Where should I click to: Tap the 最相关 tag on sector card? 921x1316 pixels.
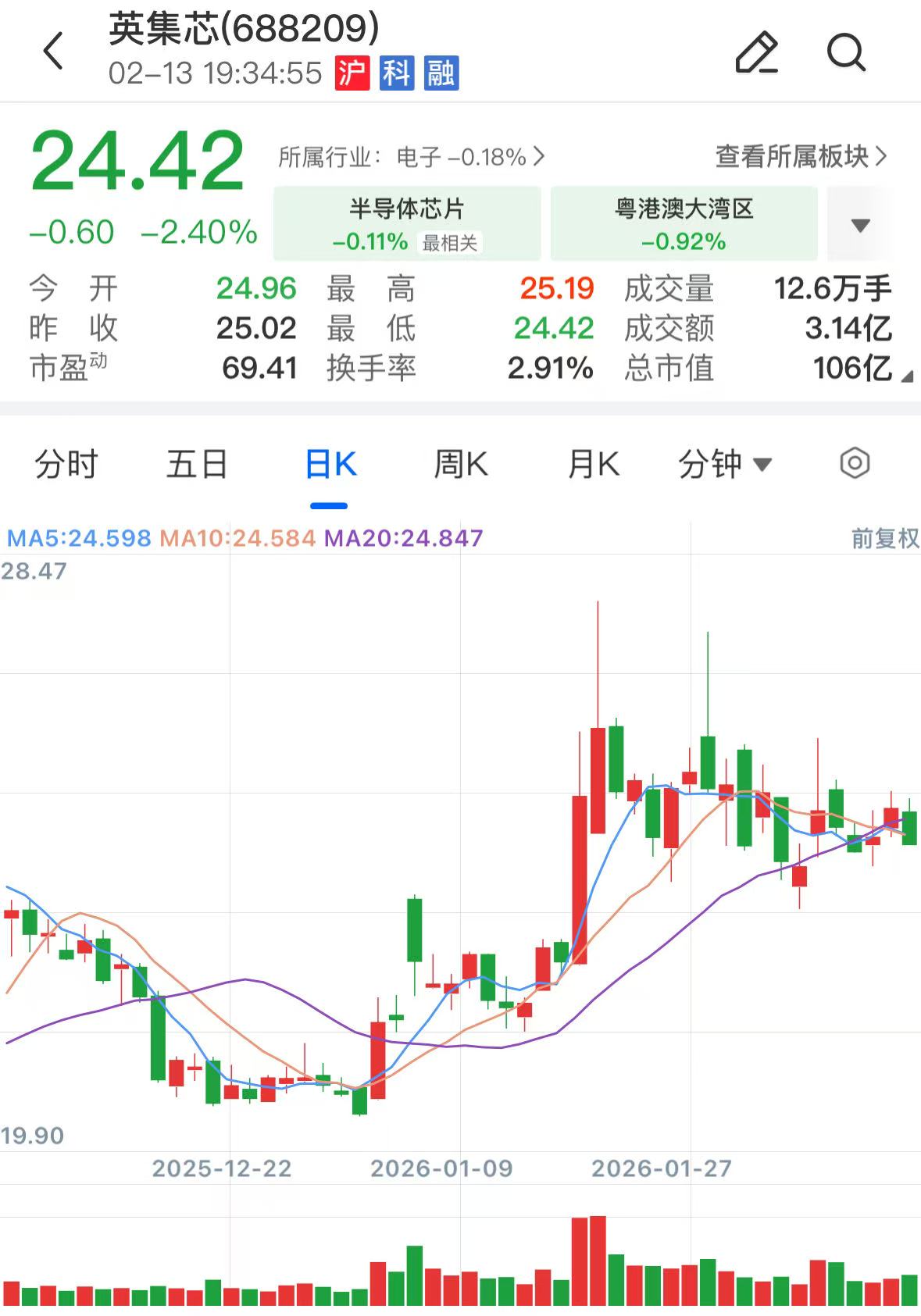pyautogui.click(x=450, y=243)
